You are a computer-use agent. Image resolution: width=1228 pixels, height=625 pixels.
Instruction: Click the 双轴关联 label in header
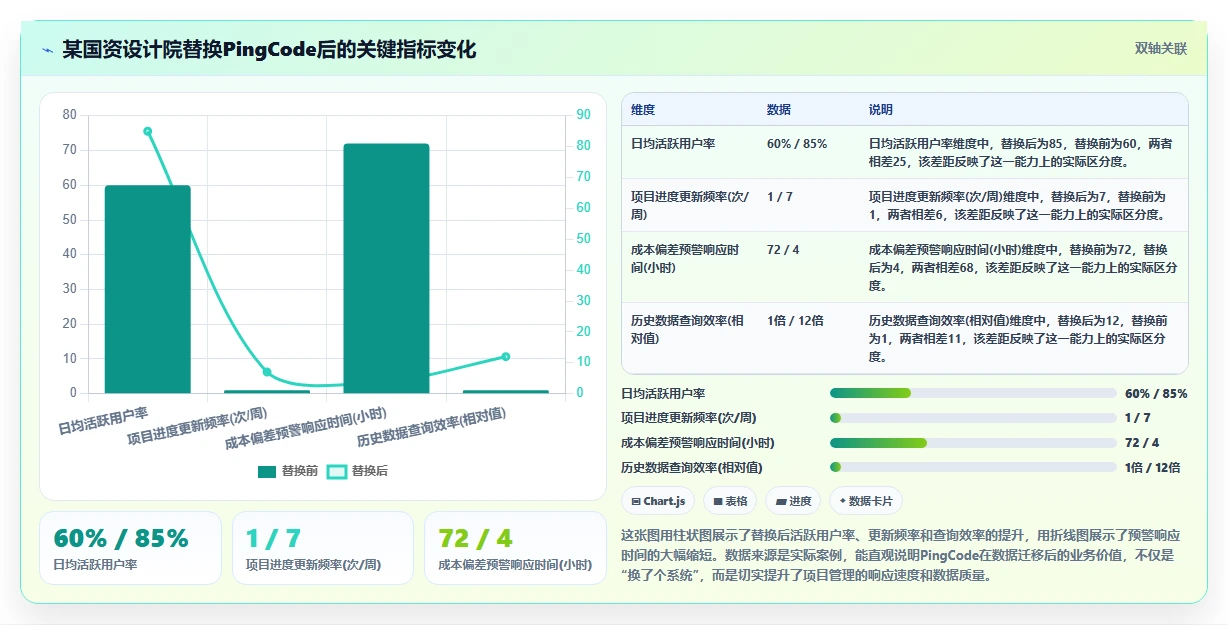[x=1160, y=49]
